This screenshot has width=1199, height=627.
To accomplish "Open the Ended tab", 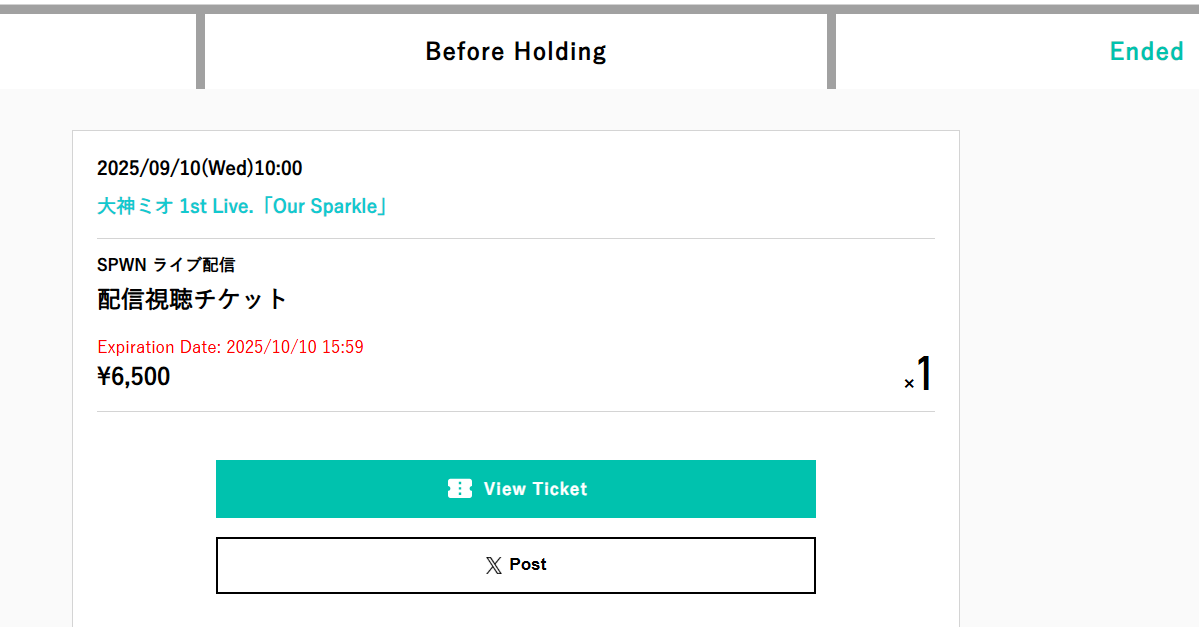I will 1146,51.
